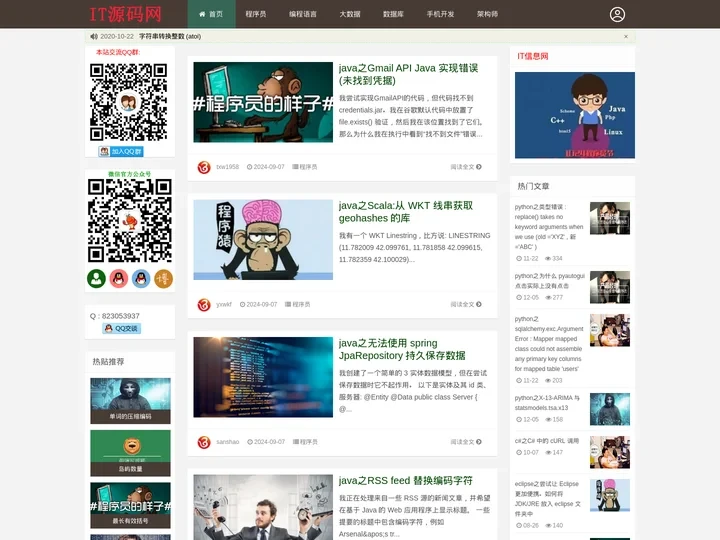Open the 编程语言 menu item
This screenshot has height=540, width=720.
pyautogui.click(x=303, y=14)
